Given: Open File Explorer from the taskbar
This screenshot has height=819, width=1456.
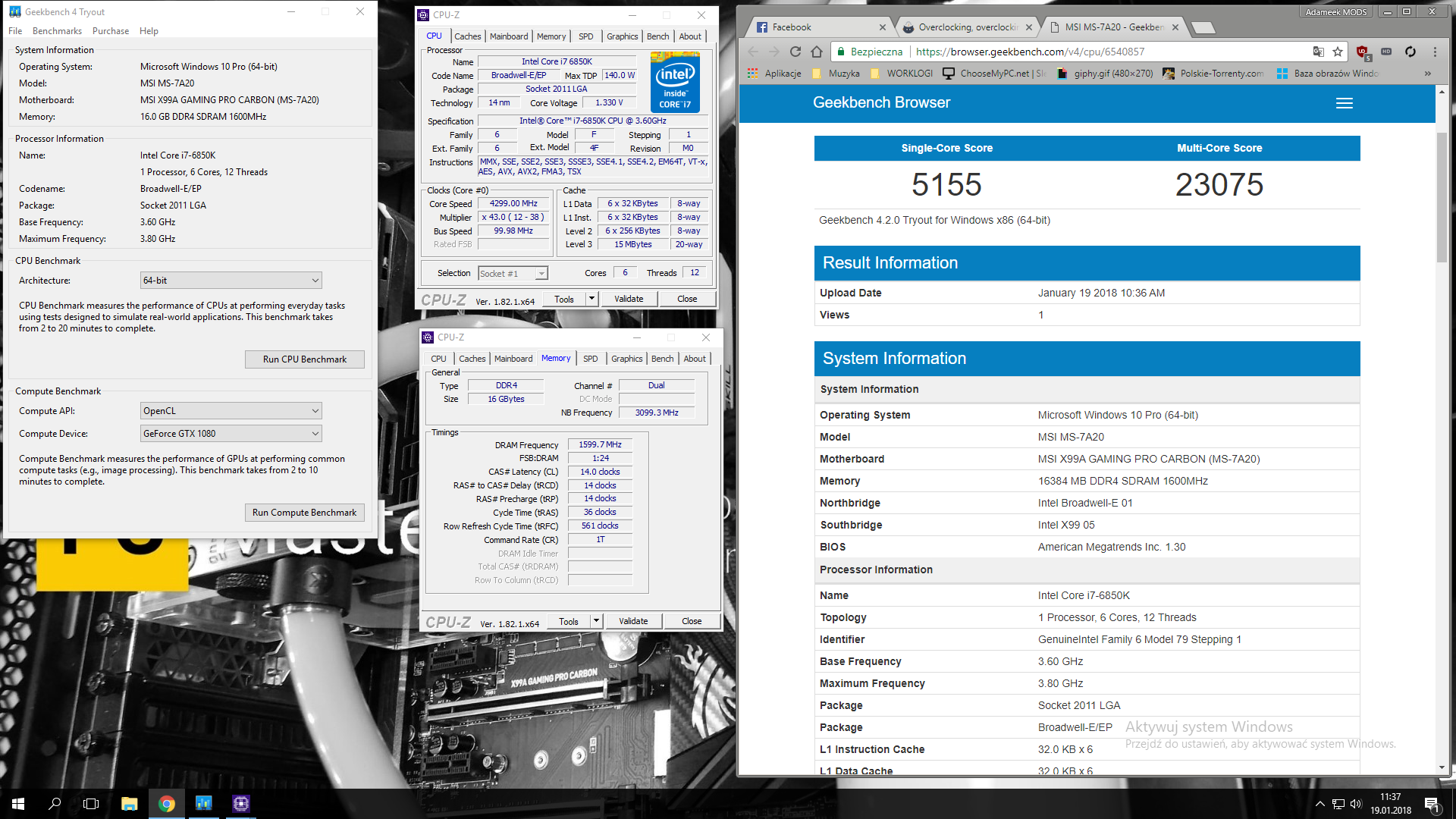Looking at the screenshot, I should tap(130, 804).
